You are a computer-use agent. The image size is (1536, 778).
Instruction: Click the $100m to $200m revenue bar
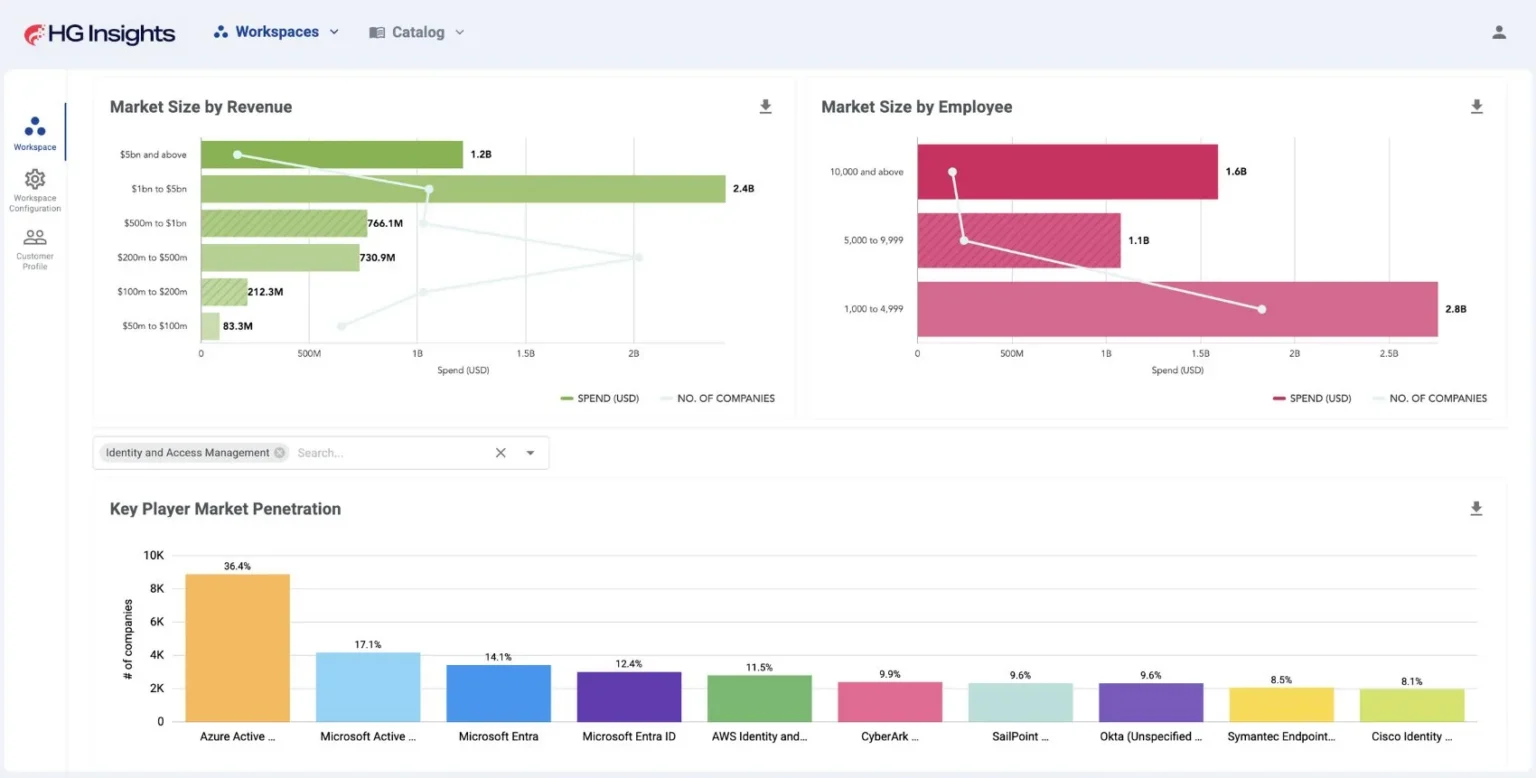[224, 292]
